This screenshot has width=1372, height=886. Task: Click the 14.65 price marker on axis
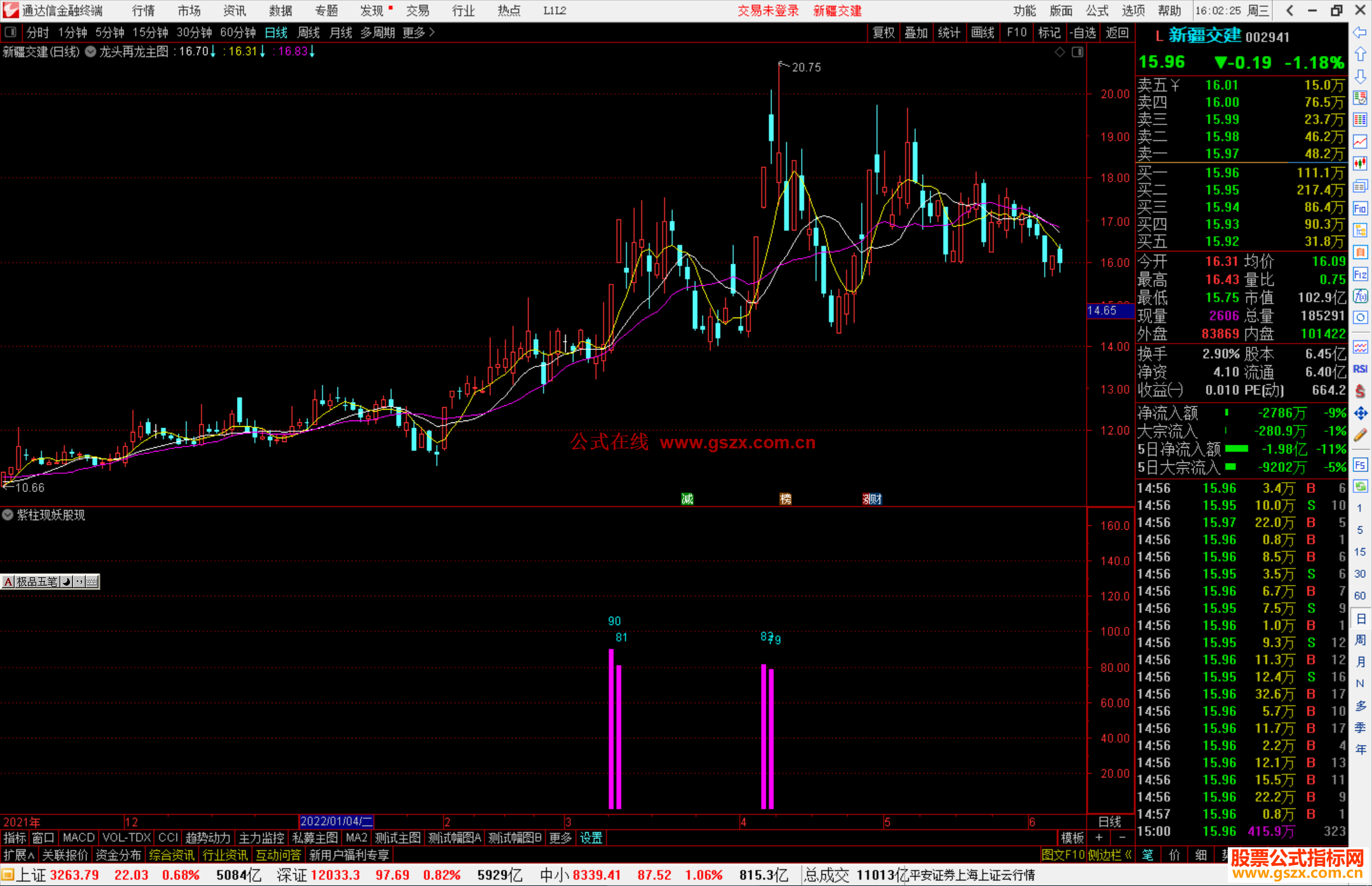tap(1110, 311)
